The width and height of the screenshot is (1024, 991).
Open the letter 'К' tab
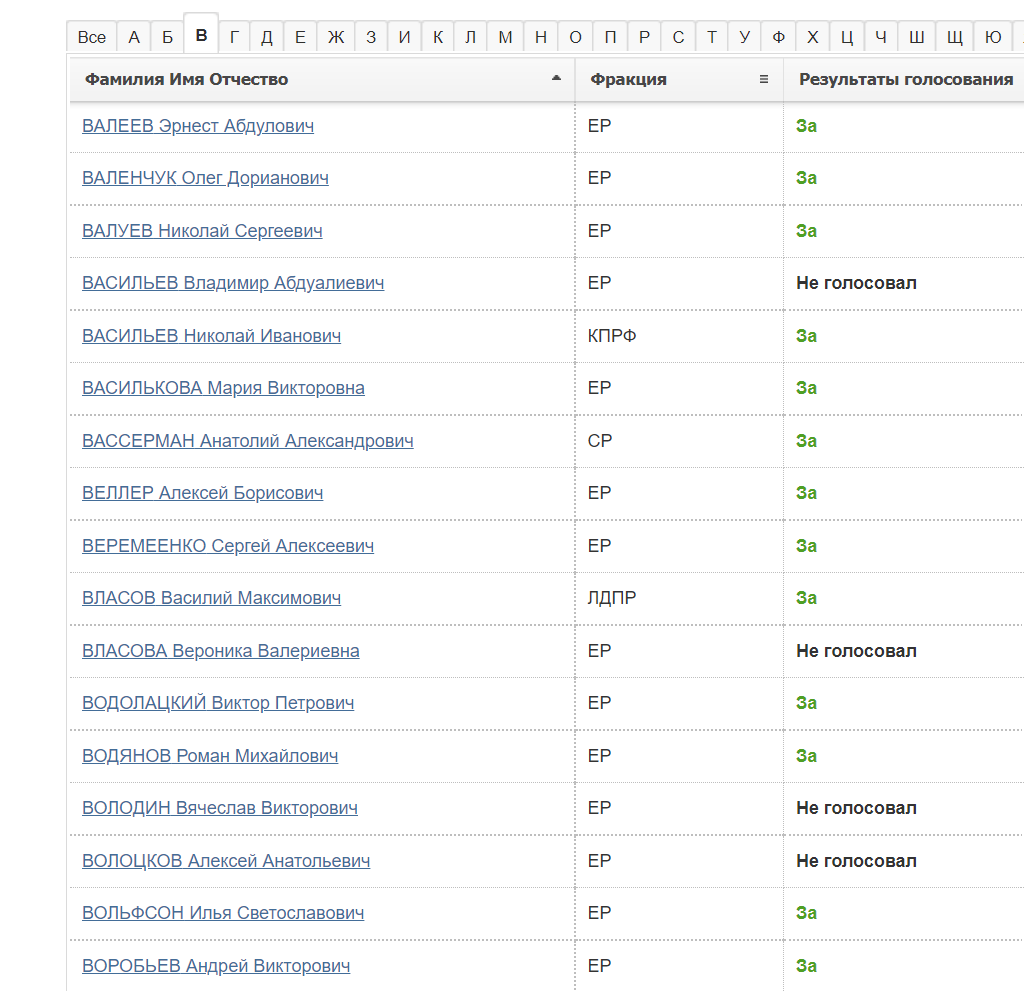tap(437, 38)
